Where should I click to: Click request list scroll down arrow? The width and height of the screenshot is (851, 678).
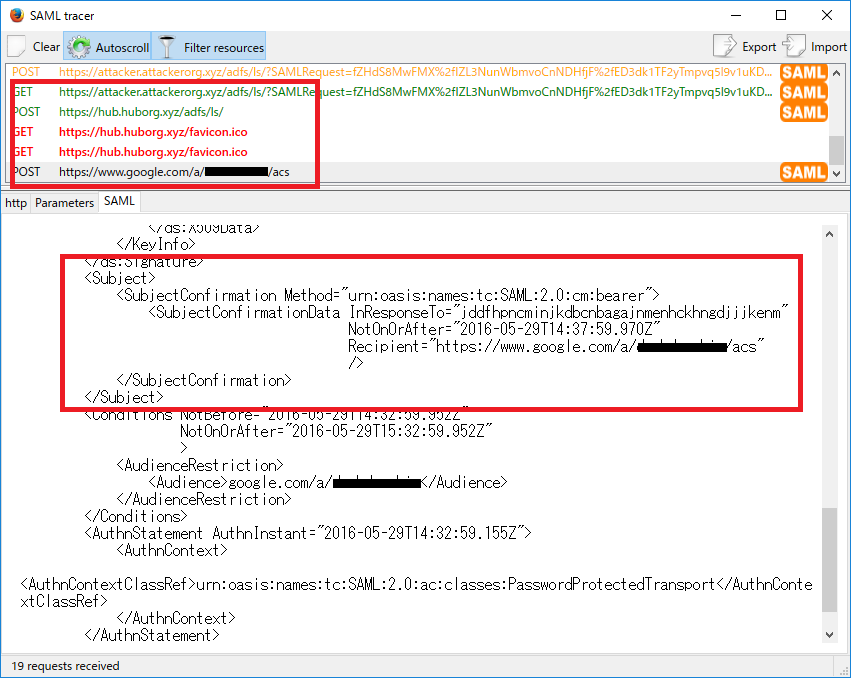coord(836,174)
